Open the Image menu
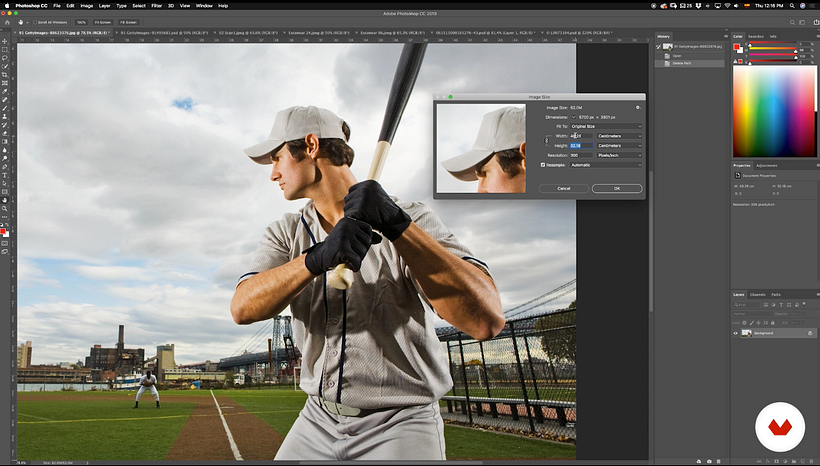This screenshot has height=466, width=820. (86, 6)
